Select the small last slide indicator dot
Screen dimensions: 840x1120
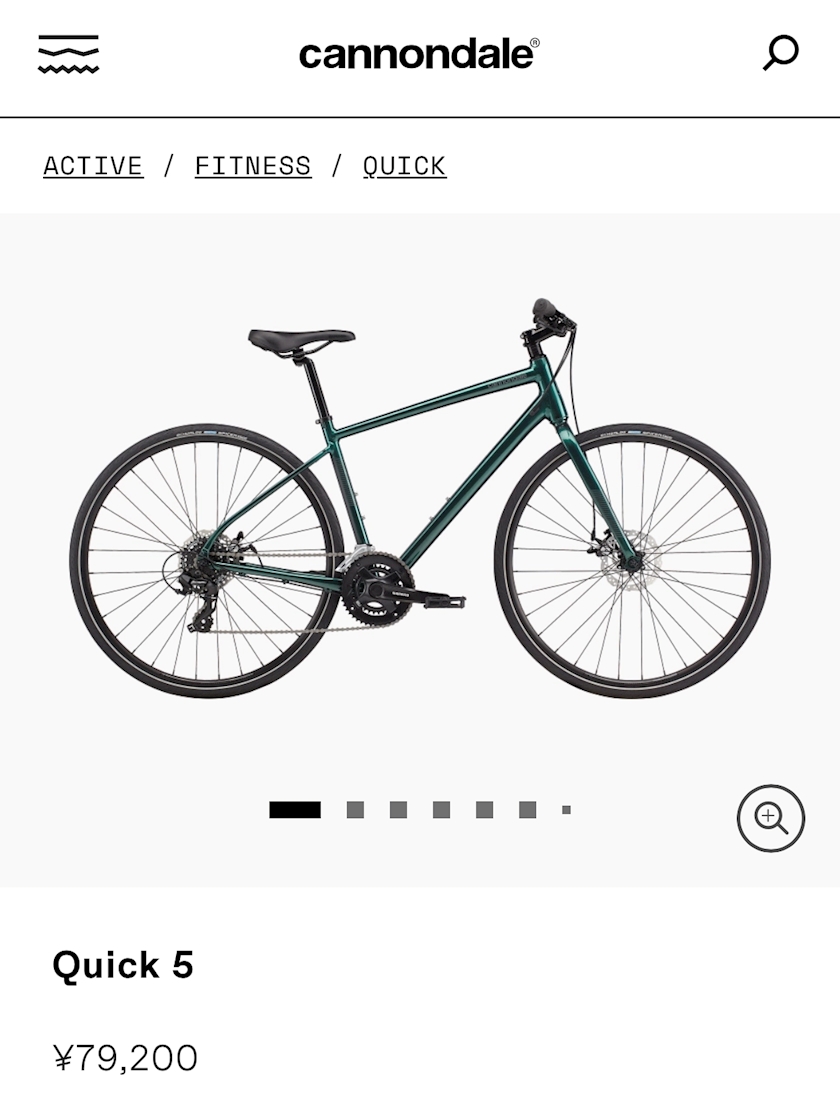566,810
